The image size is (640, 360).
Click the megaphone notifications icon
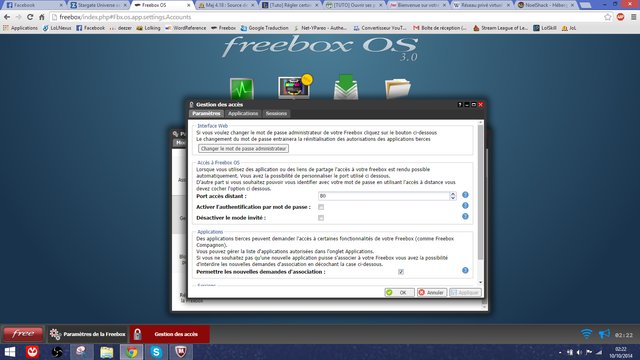604,334
